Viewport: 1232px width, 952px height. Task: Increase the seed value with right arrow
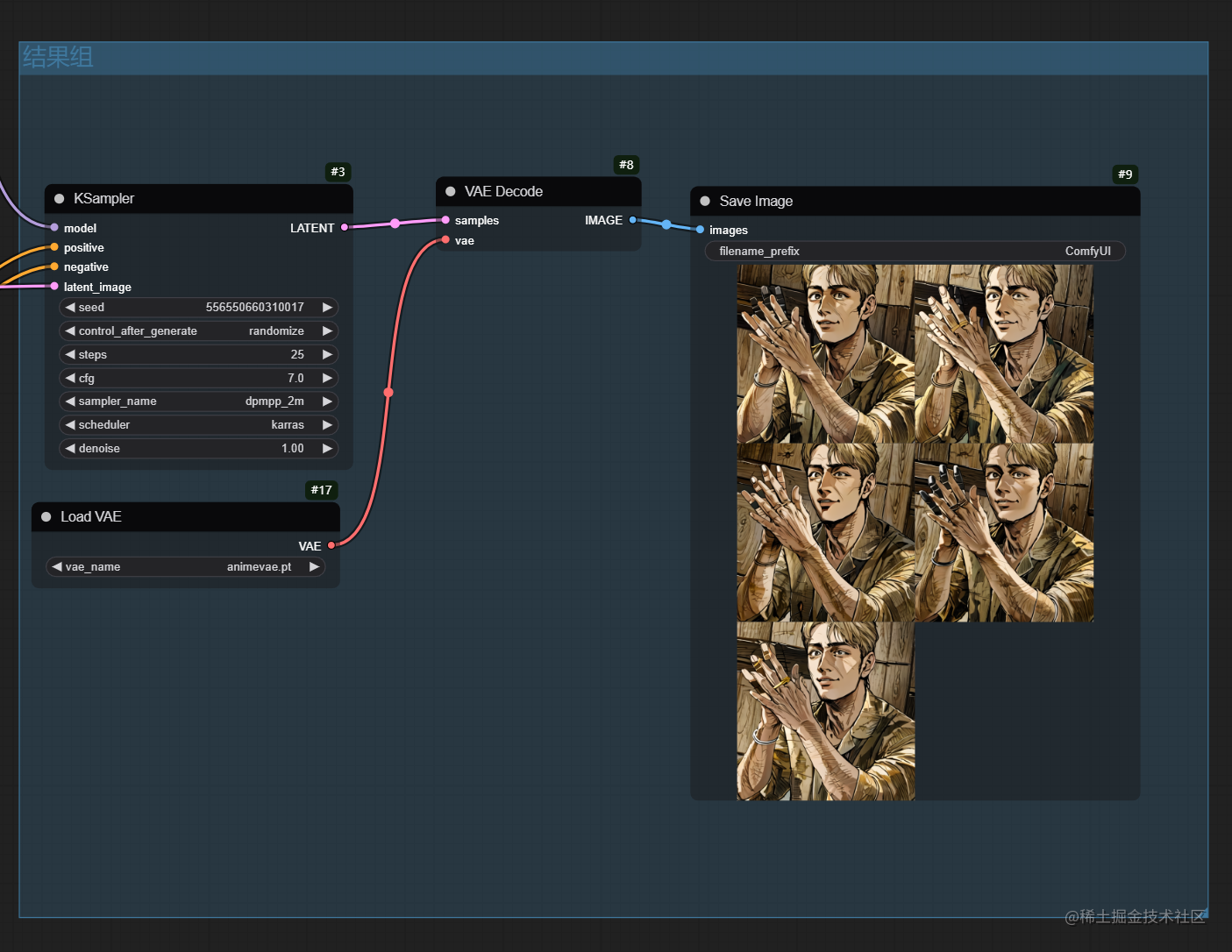(x=327, y=308)
